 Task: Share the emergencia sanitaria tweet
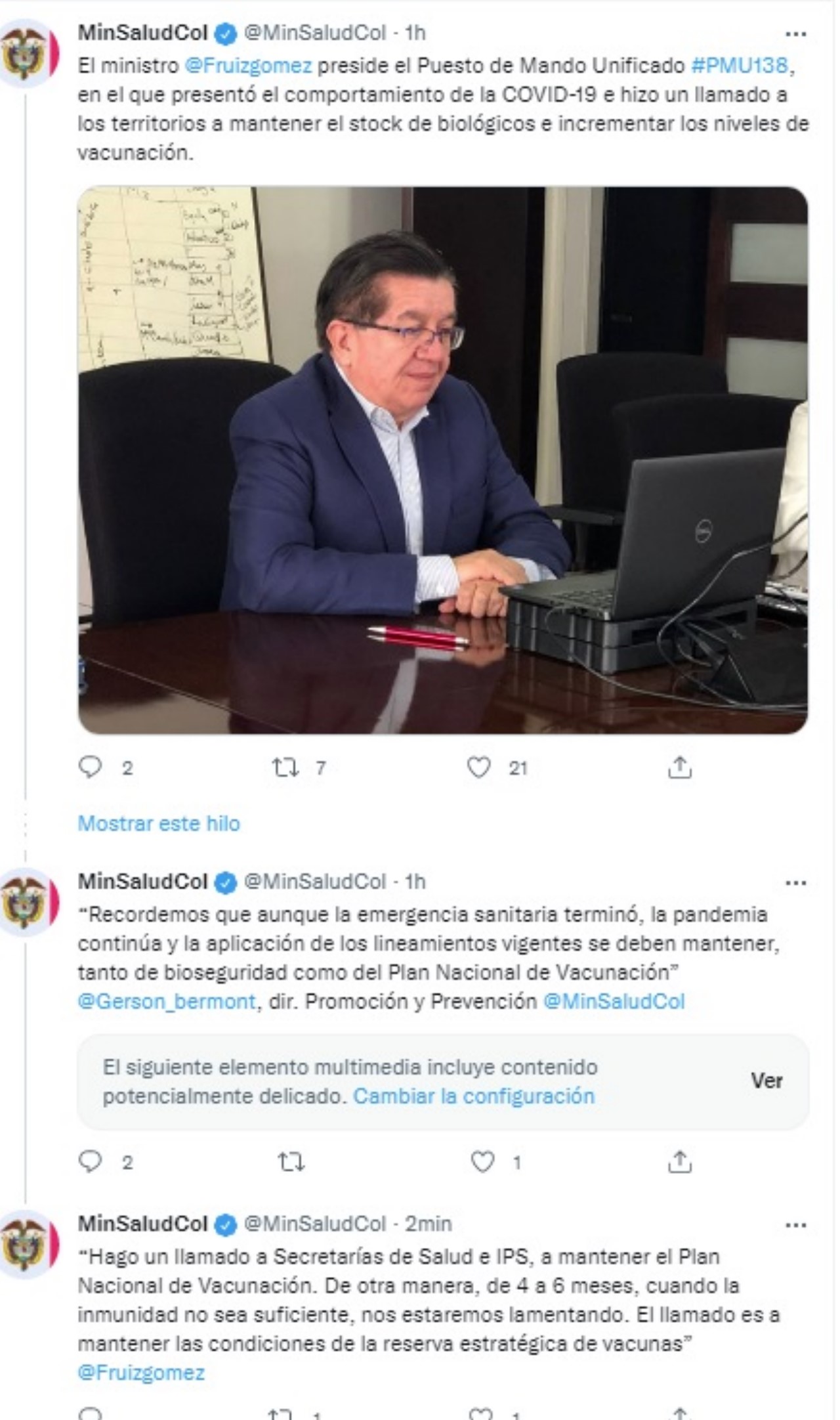click(x=680, y=1162)
